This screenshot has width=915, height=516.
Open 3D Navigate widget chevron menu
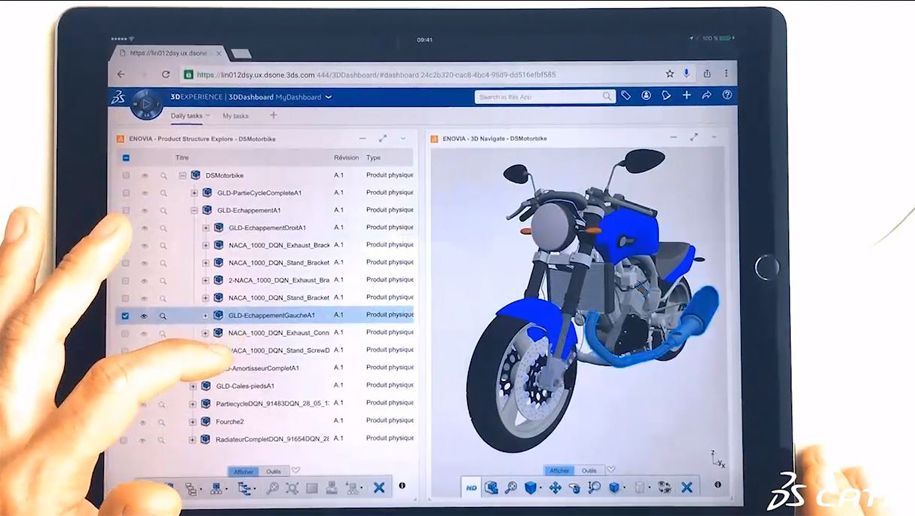point(714,137)
